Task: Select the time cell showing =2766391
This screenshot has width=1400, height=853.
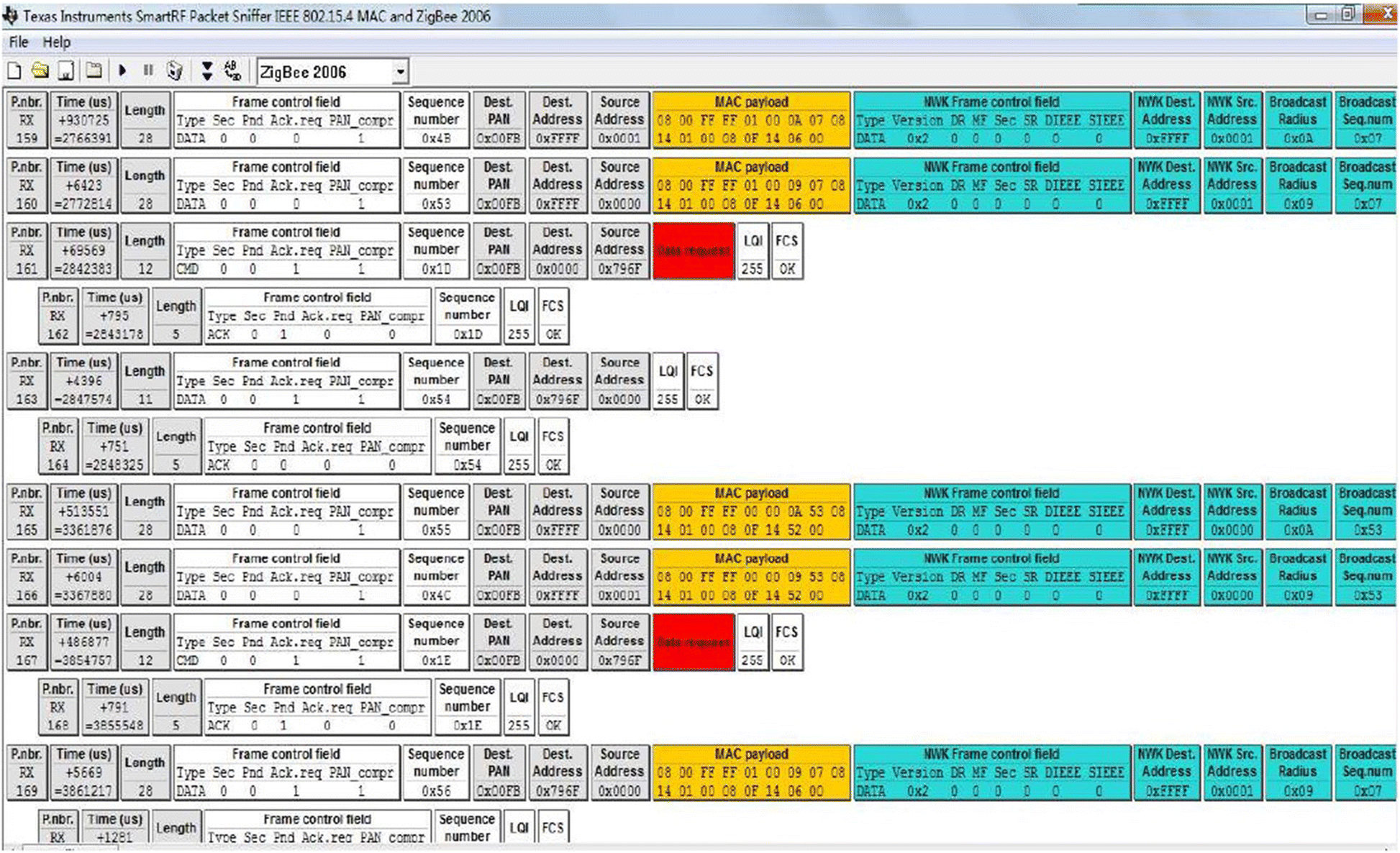Action: pyautogui.click(x=84, y=120)
